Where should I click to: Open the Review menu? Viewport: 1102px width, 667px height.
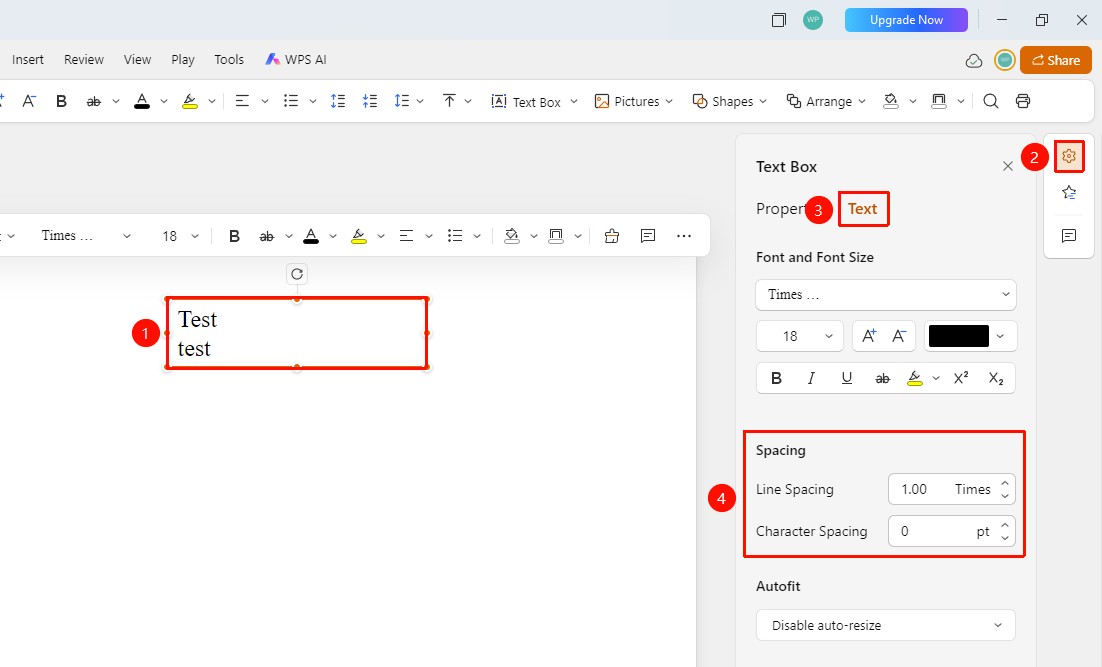pos(84,60)
